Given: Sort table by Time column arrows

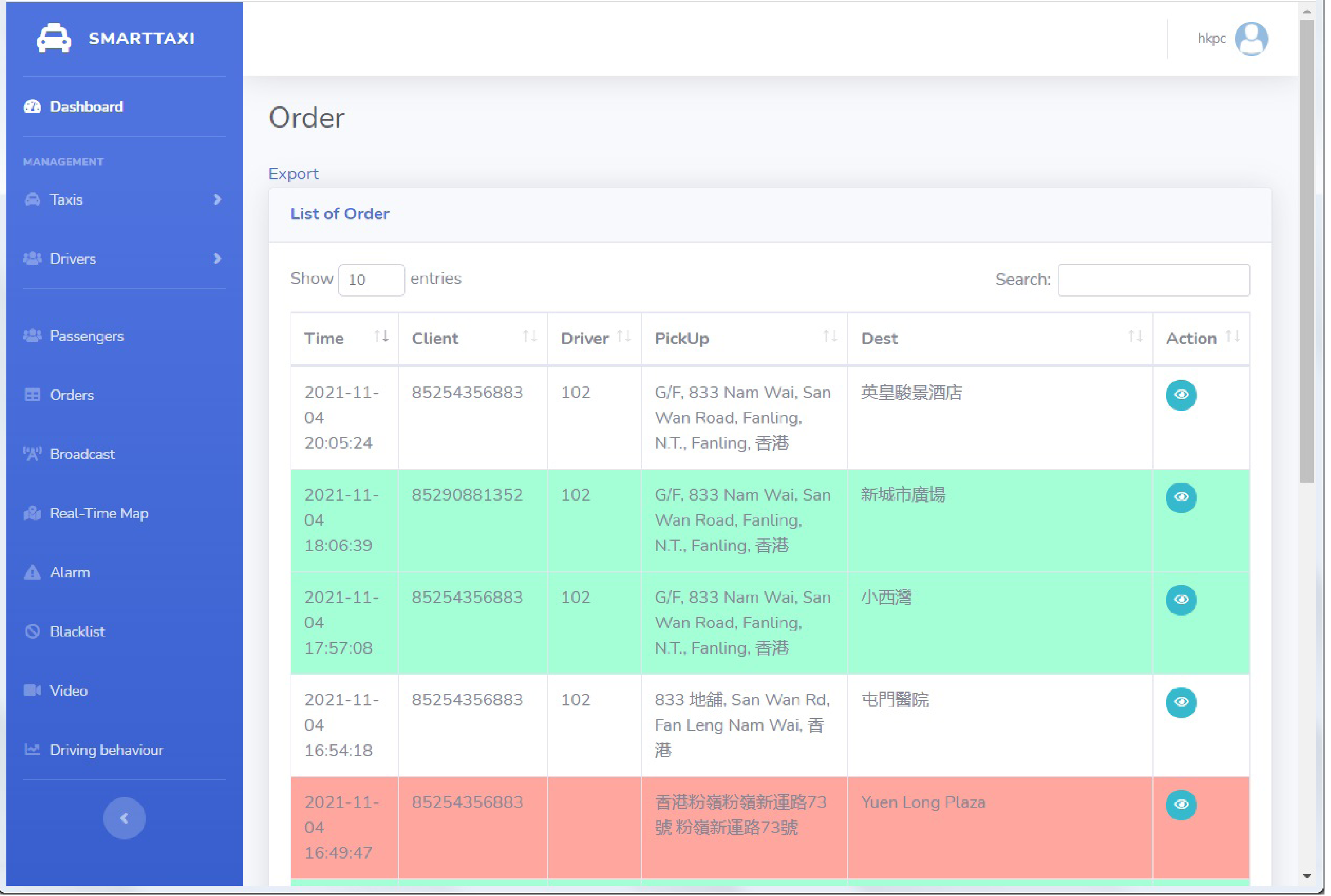Looking at the screenshot, I should 381,337.
